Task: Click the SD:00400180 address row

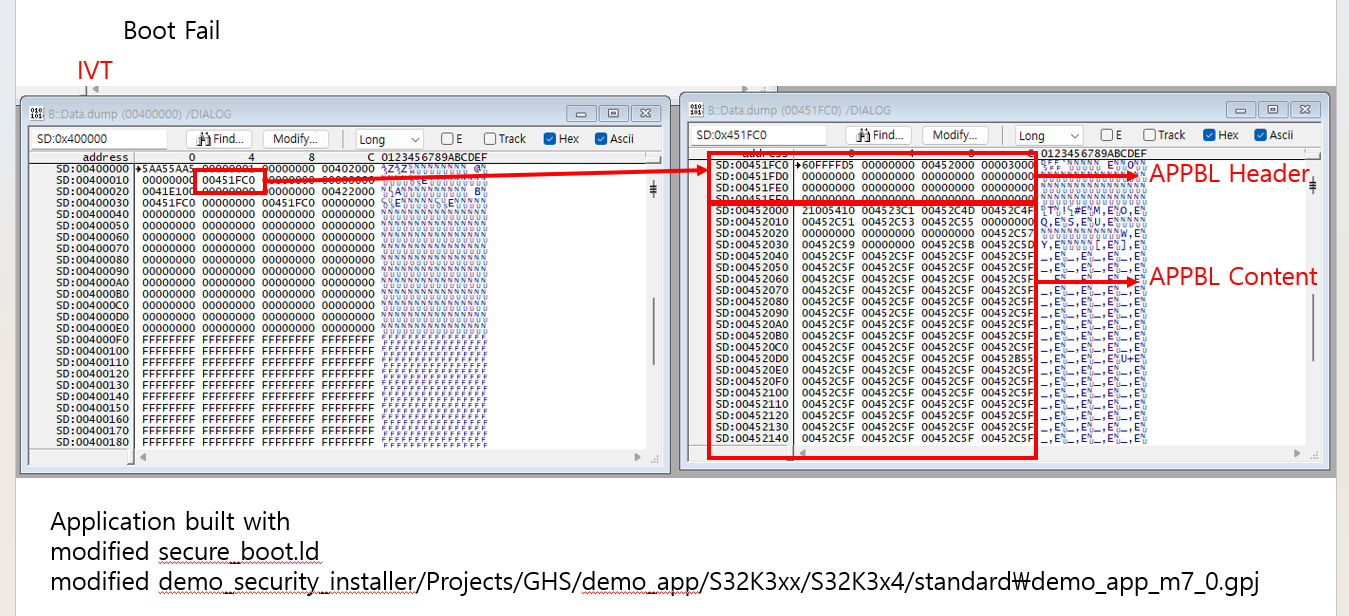Action: click(92, 441)
